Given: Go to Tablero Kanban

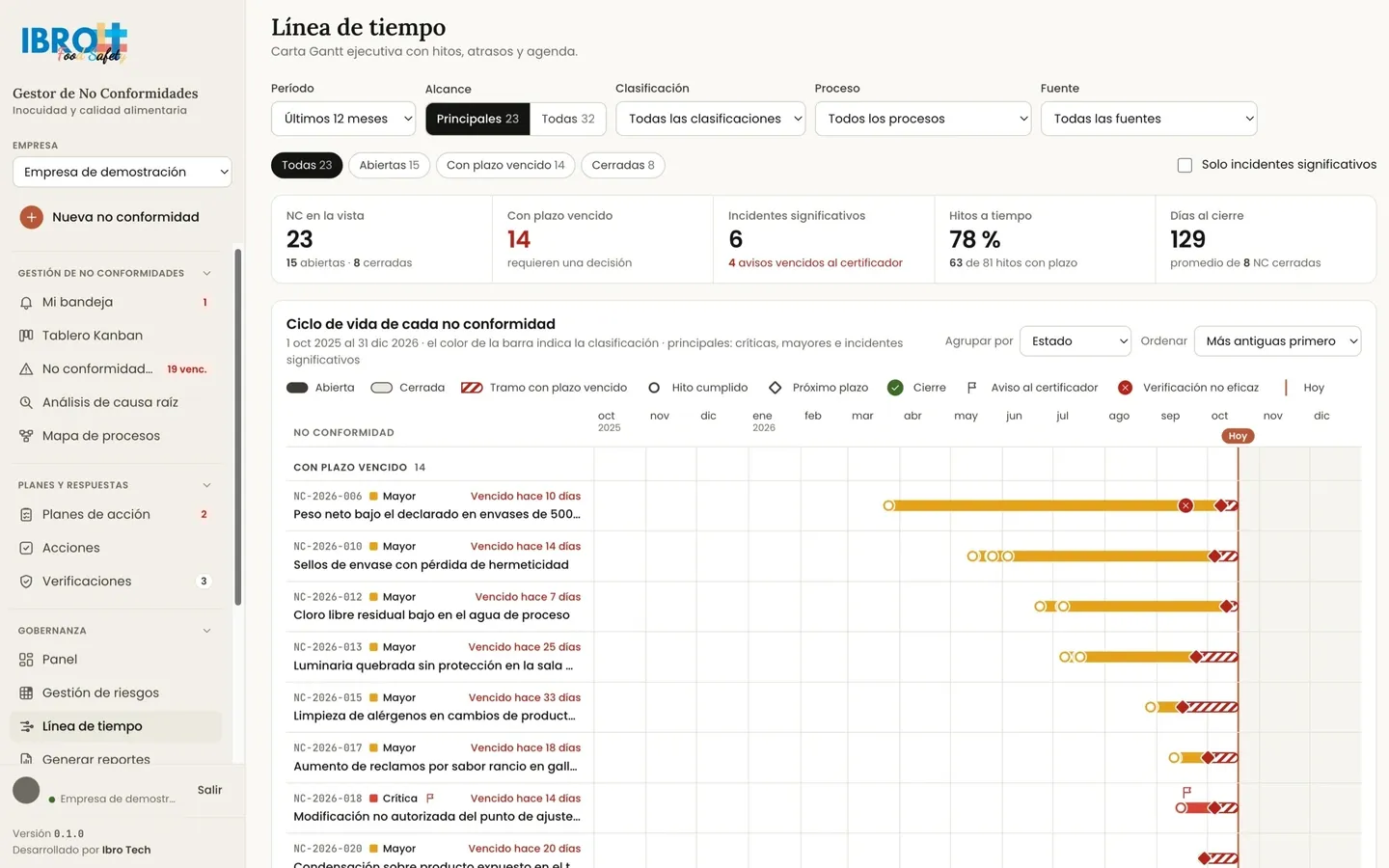Looking at the screenshot, I should (116, 336).
